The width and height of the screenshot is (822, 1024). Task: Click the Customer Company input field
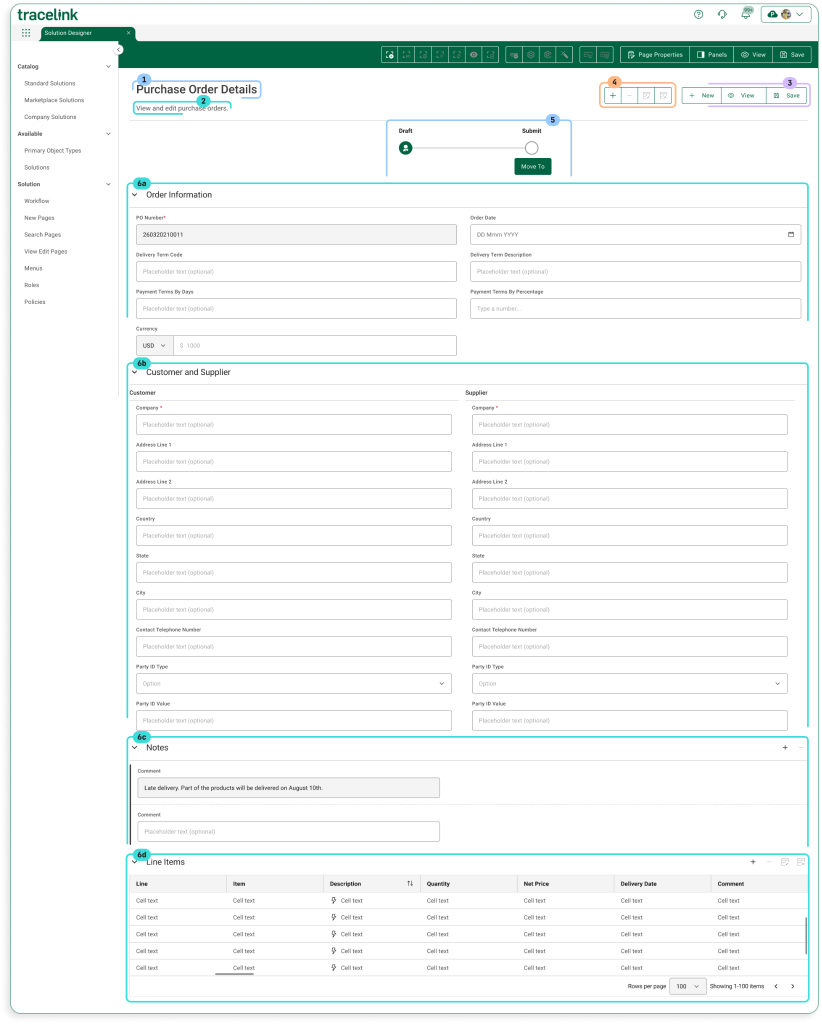click(x=294, y=424)
